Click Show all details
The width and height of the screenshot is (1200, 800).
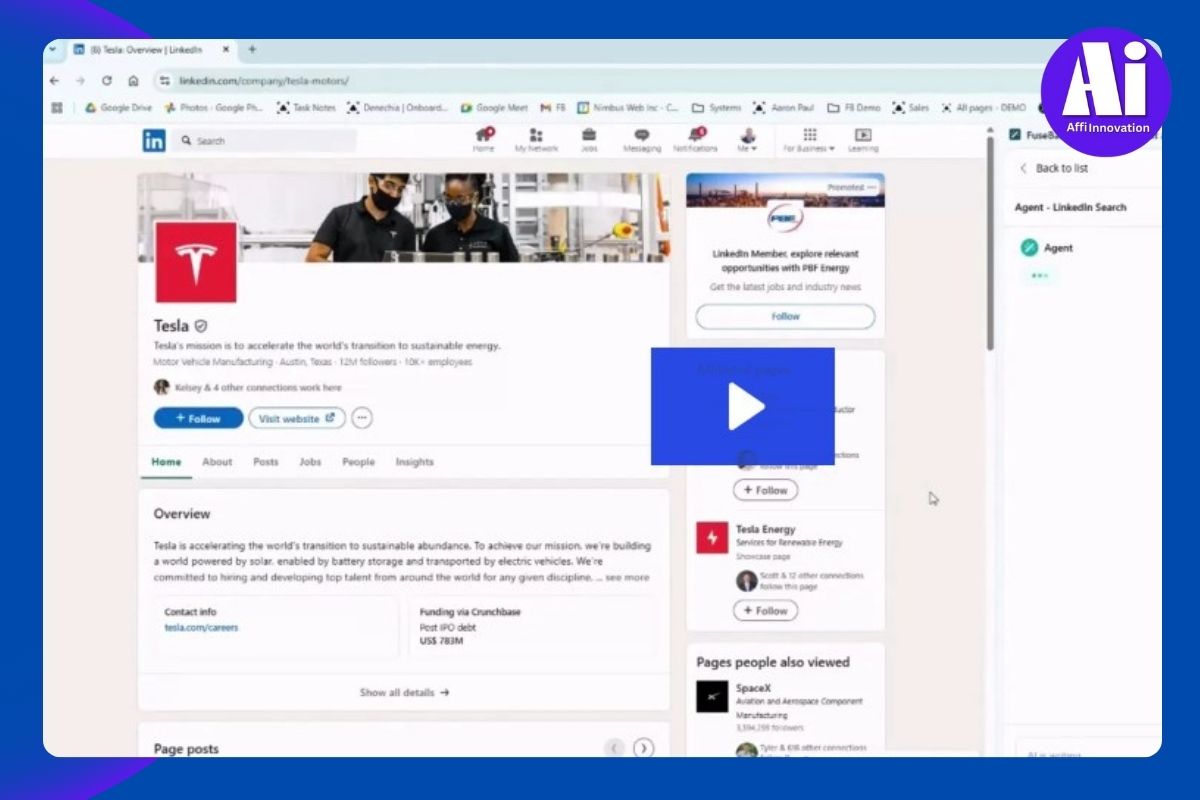[x=404, y=692]
